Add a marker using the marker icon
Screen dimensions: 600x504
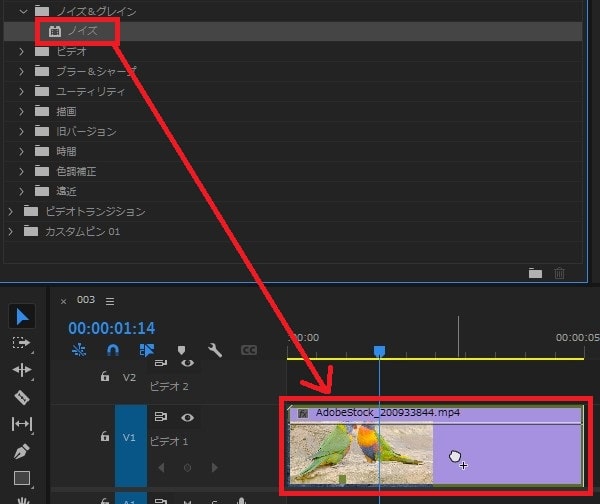click(x=181, y=350)
